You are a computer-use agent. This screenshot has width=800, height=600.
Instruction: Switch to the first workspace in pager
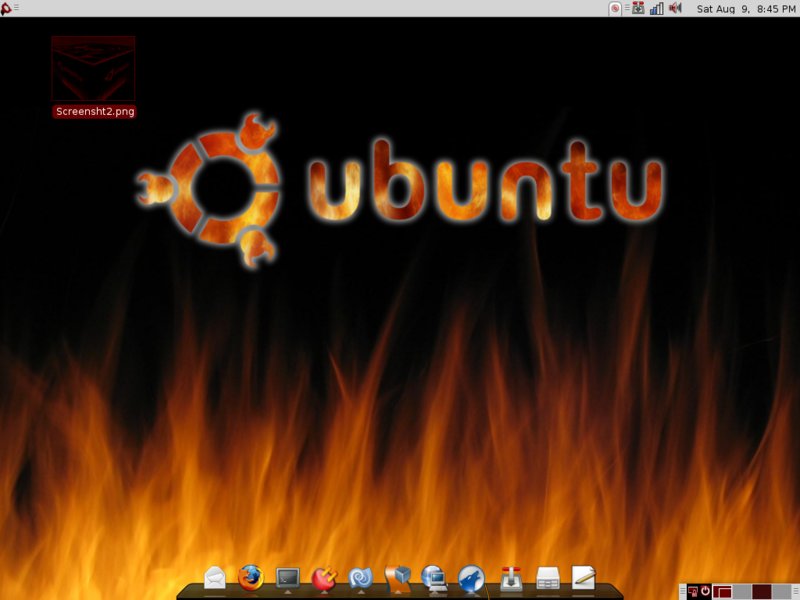[x=722, y=592]
